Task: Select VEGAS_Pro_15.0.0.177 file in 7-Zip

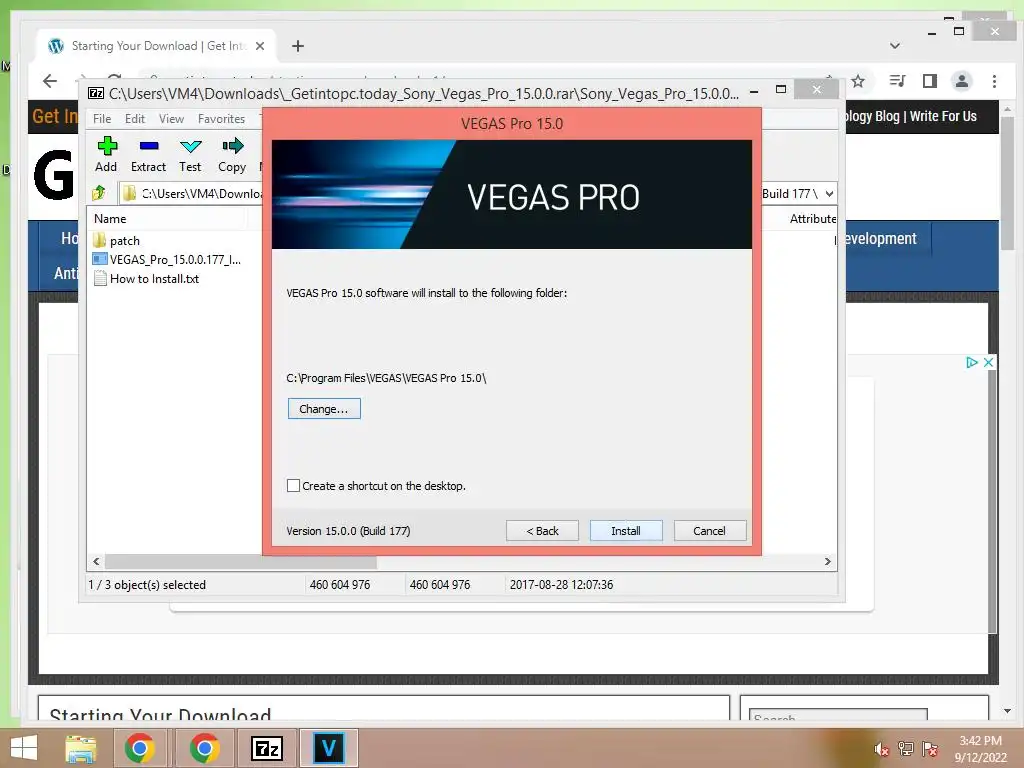Action: point(167,259)
